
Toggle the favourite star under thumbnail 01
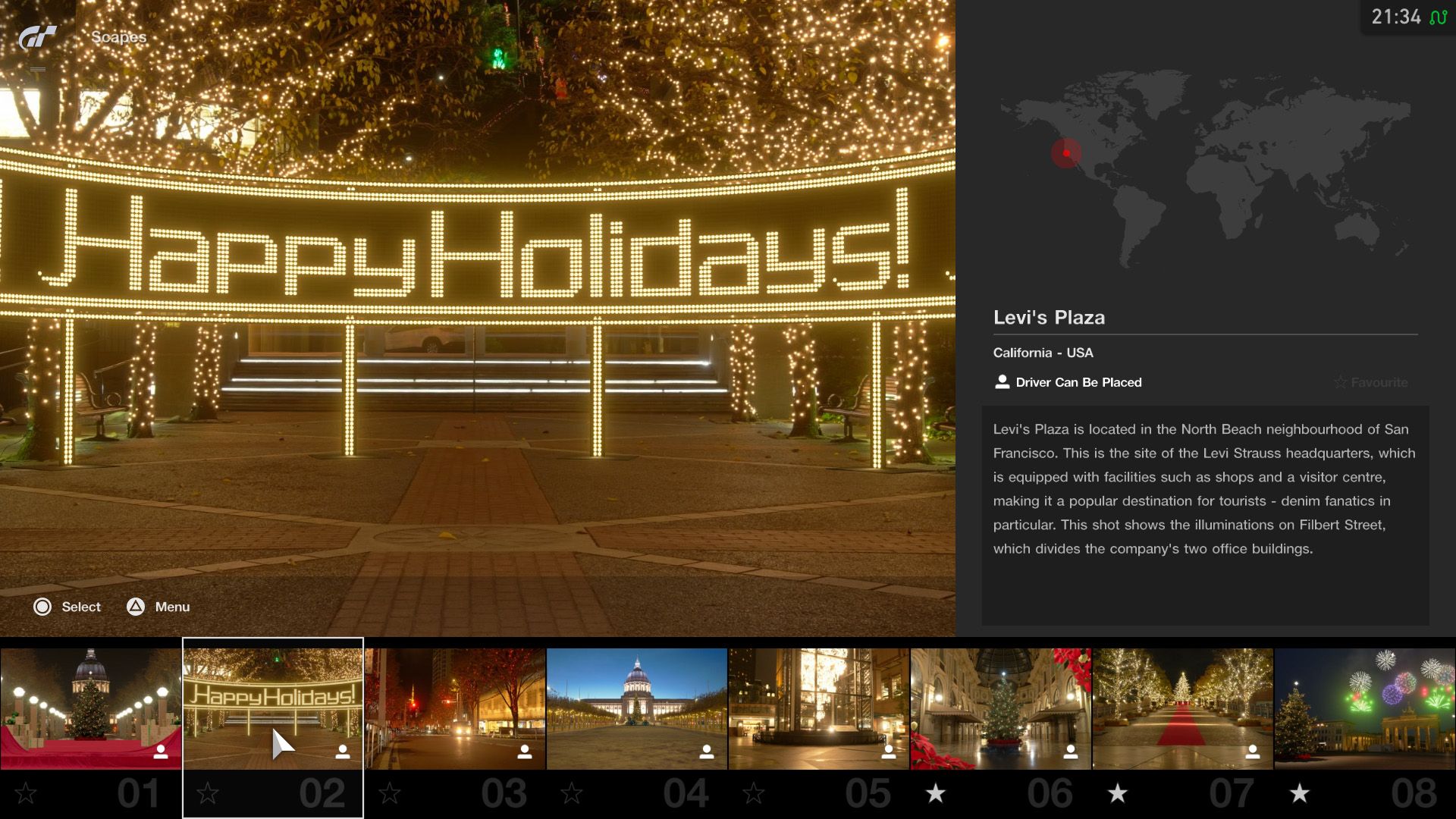(x=26, y=793)
